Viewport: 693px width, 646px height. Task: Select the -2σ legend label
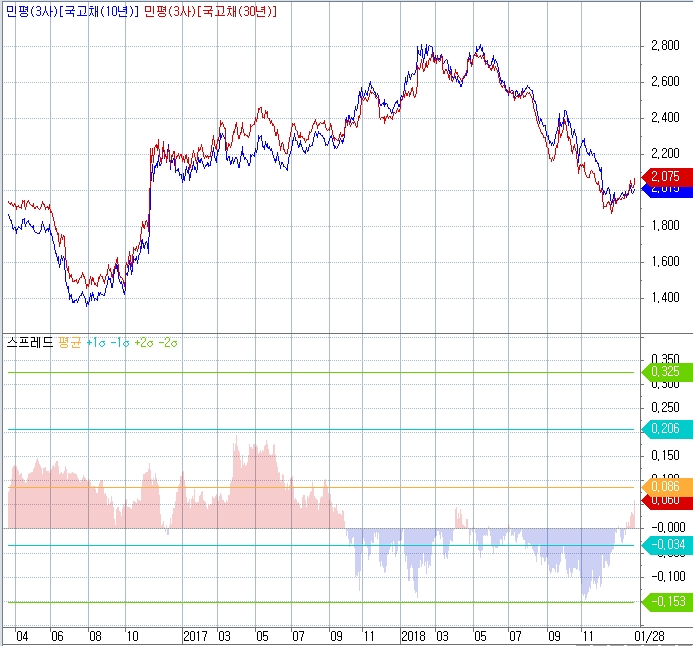167,343
